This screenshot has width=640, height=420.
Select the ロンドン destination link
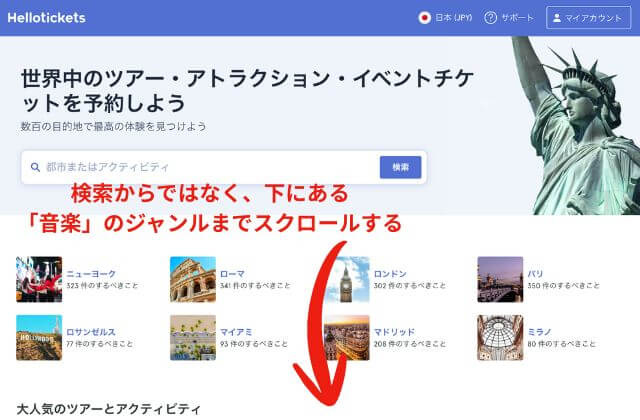click(390, 274)
